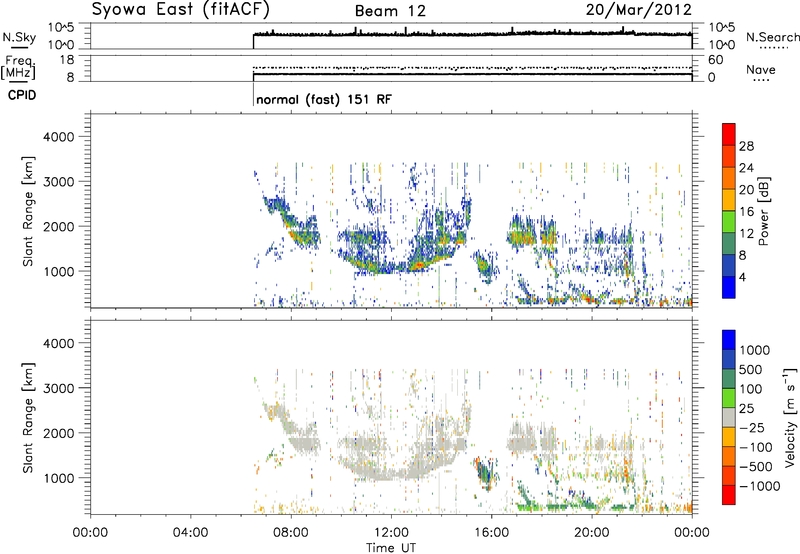Screen dimensions: 800x554
Task: Click the '500' positive velocity colorbar value
Action: [751, 370]
